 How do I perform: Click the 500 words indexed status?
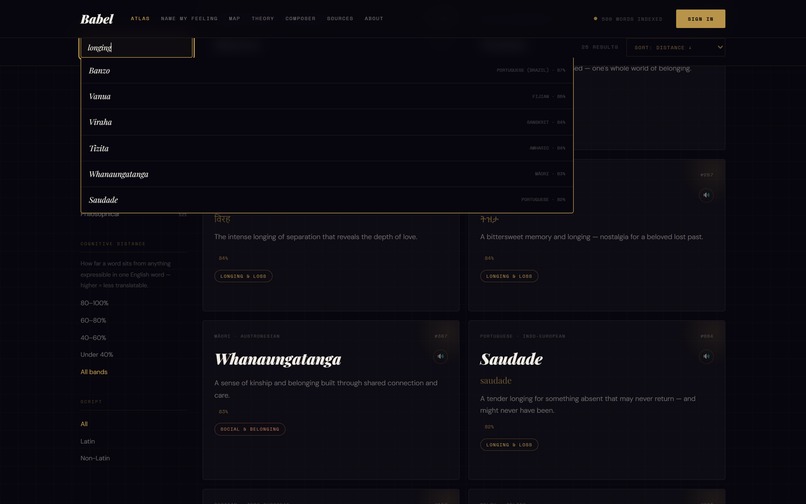click(628, 19)
